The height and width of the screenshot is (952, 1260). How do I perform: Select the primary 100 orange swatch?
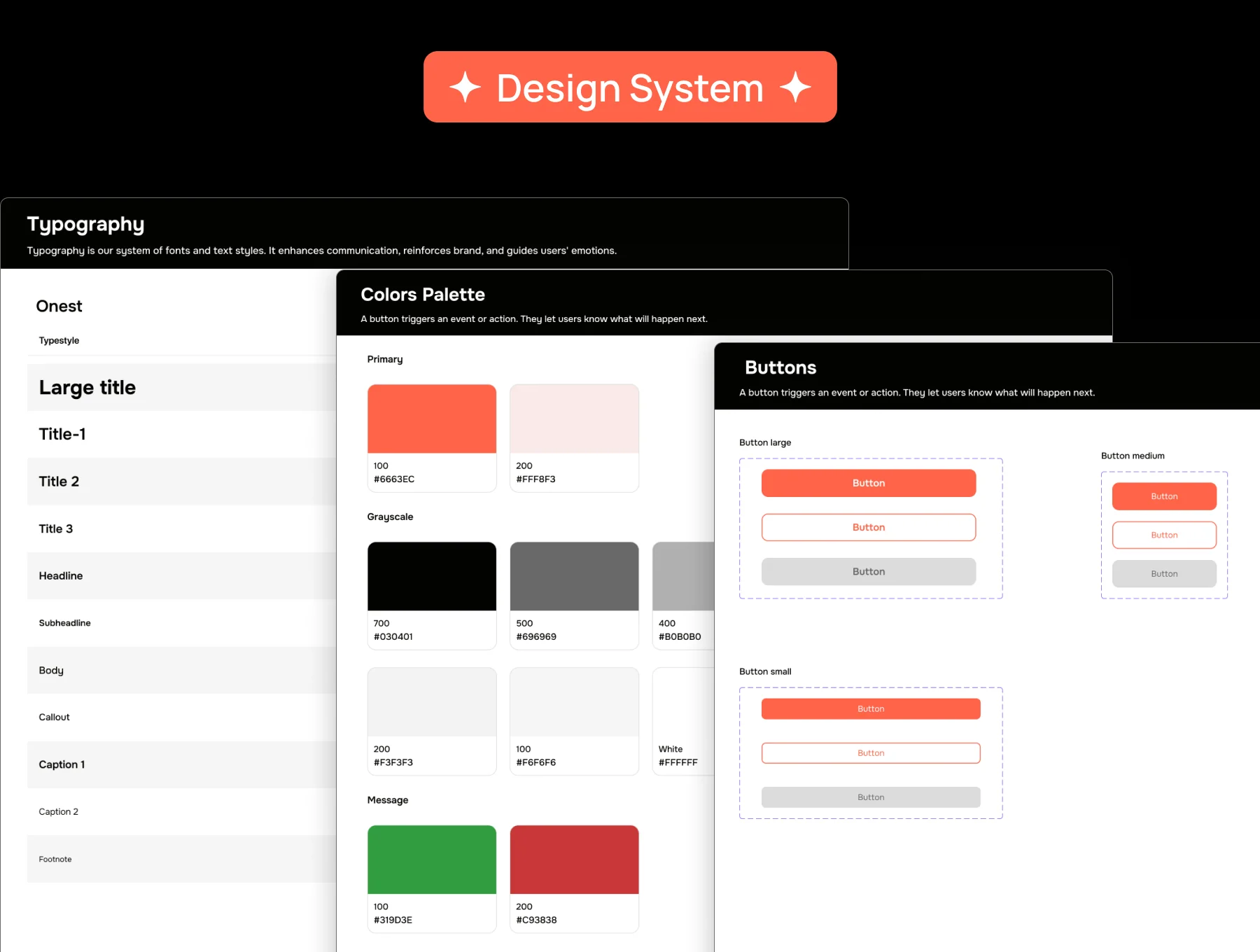pos(432,419)
